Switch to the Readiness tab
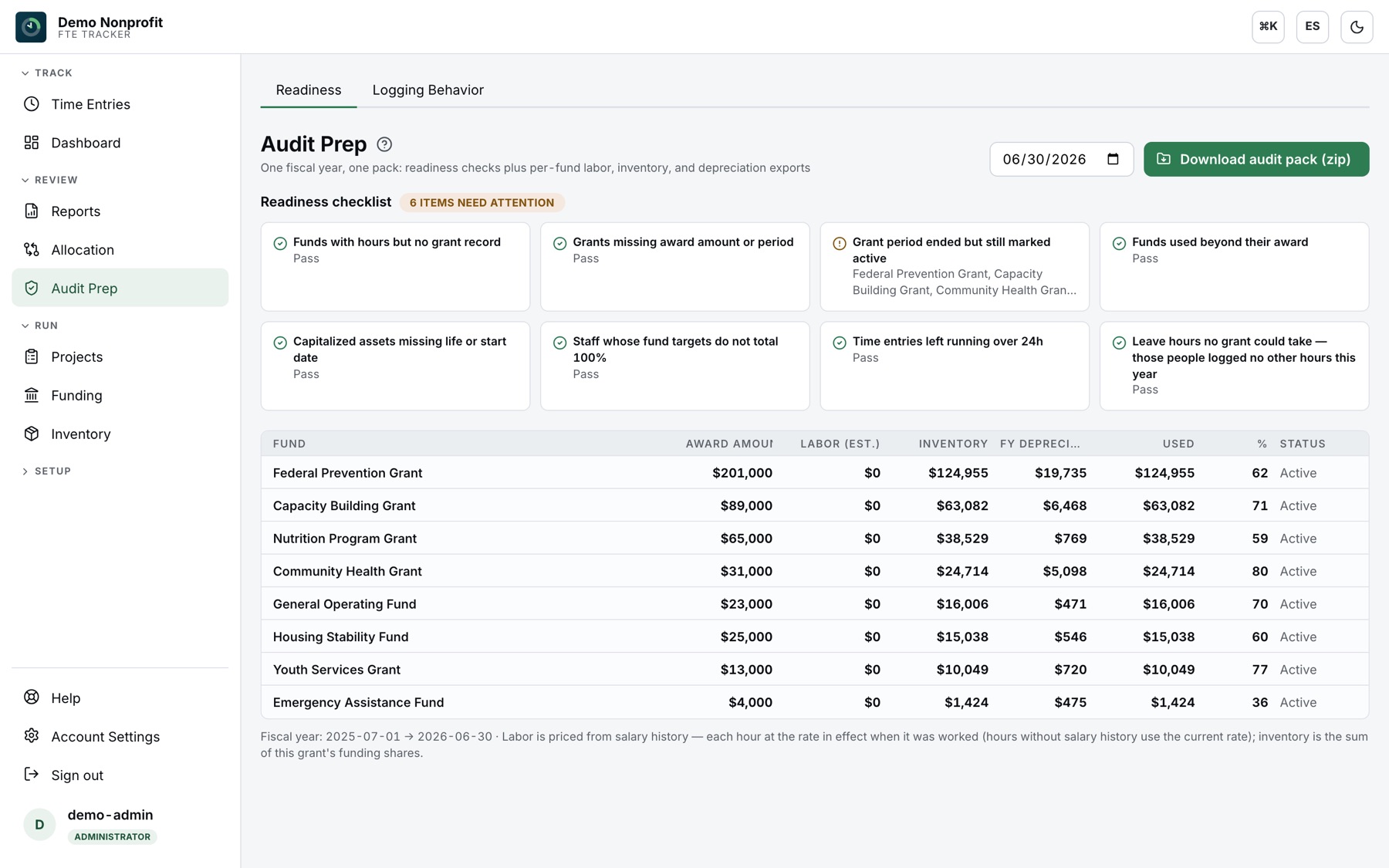The width and height of the screenshot is (1389, 868). [x=309, y=90]
